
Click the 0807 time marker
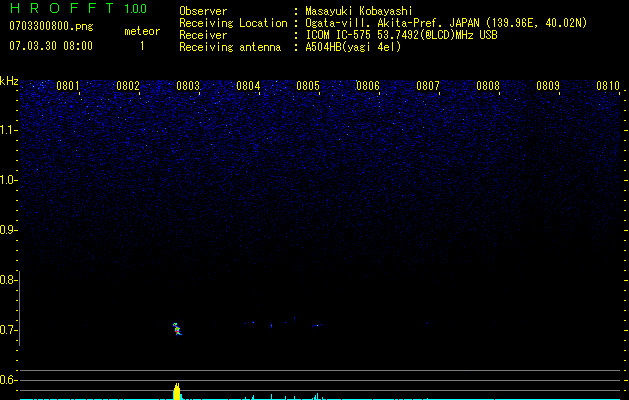click(428, 86)
